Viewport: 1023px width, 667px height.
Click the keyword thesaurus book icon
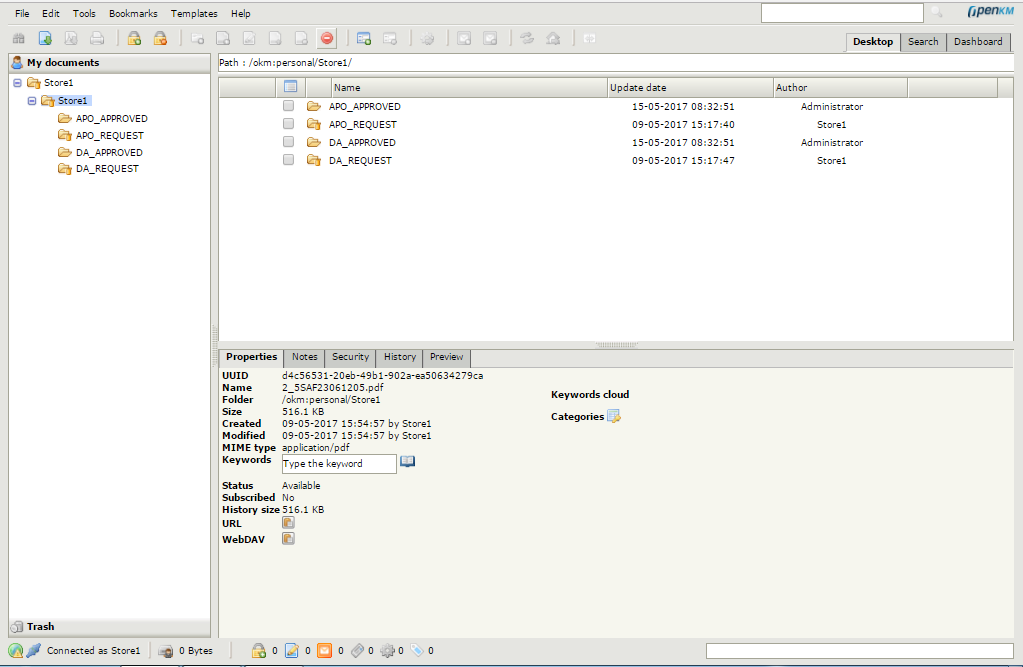pyautogui.click(x=407, y=462)
